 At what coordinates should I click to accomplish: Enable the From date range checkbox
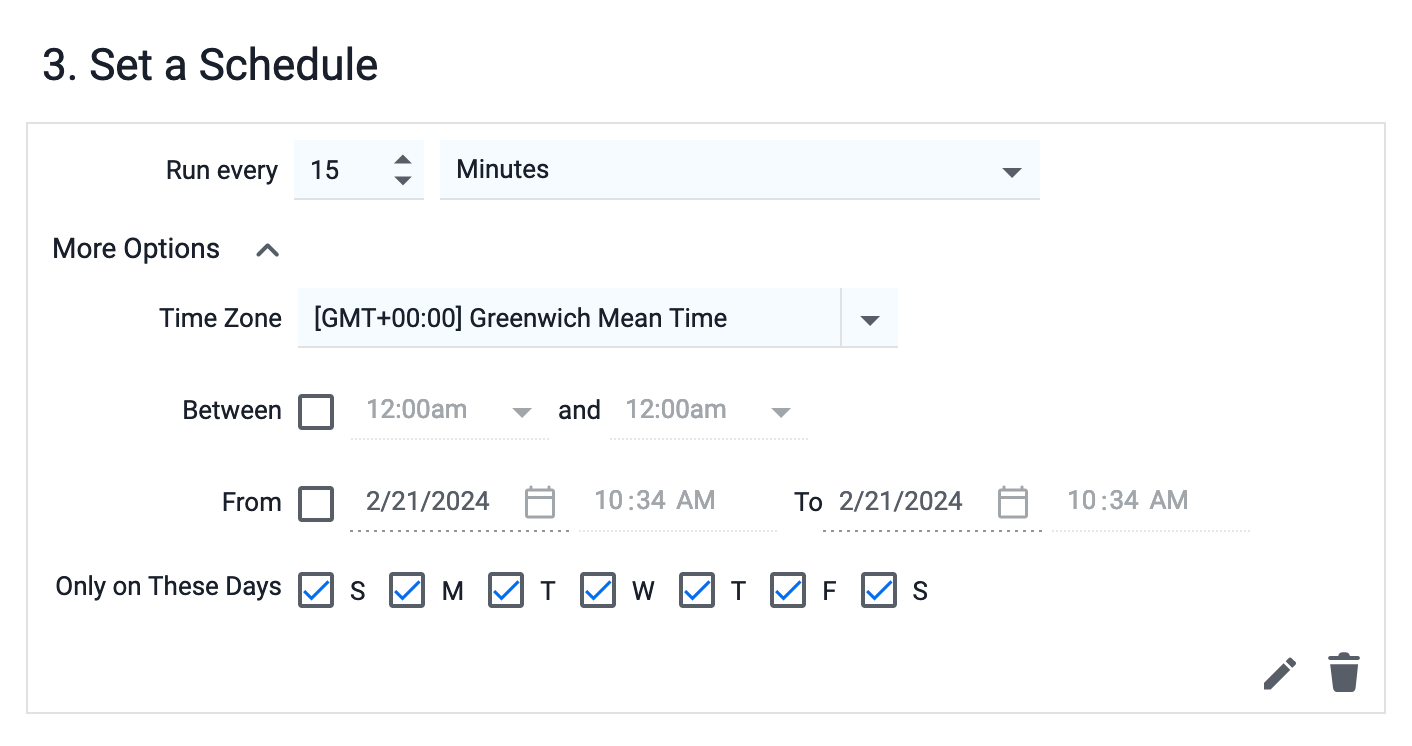pos(316,502)
